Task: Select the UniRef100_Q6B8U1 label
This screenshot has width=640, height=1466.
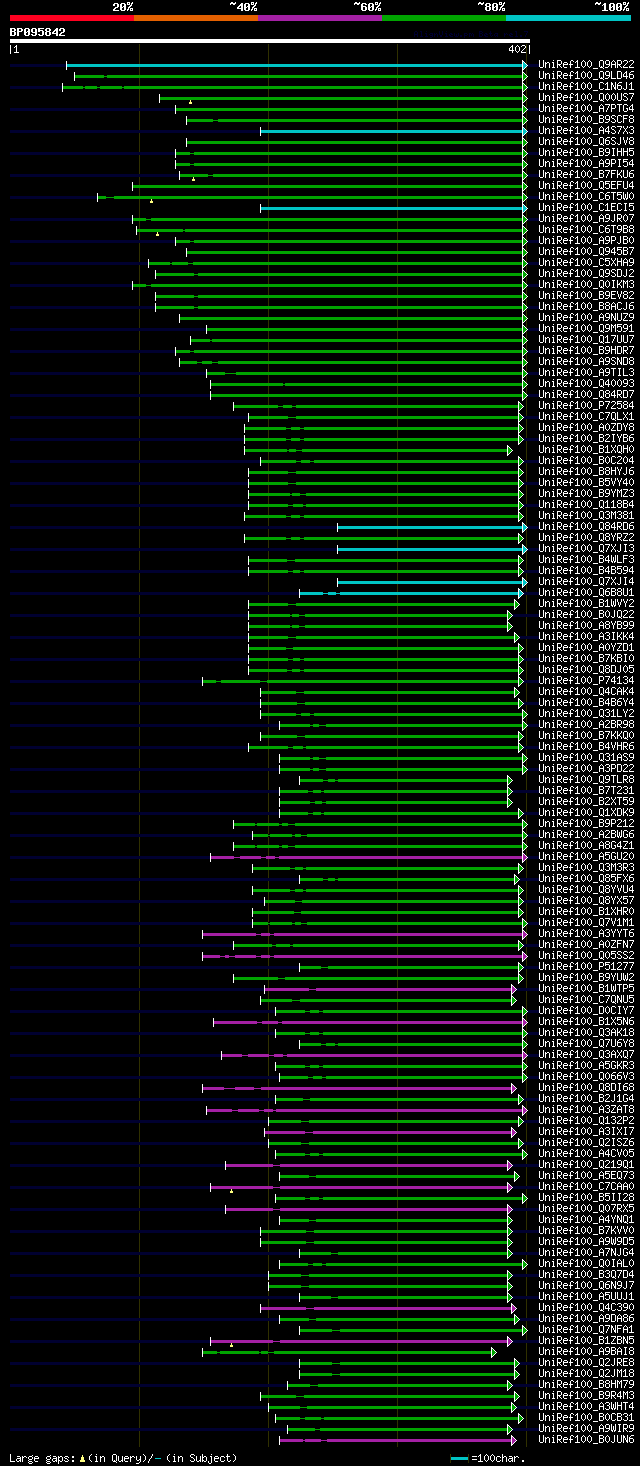Action: (586, 592)
